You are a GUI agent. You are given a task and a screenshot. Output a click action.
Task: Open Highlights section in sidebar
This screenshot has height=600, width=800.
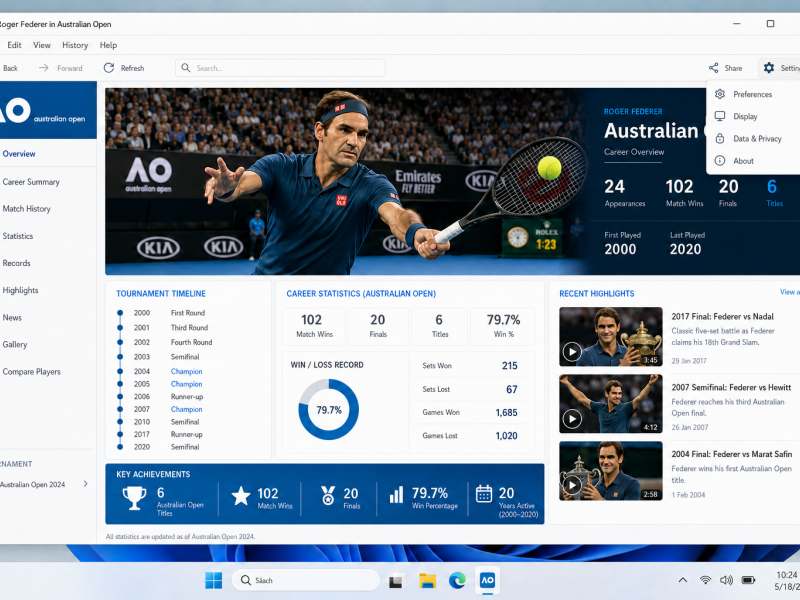click(x=48, y=290)
